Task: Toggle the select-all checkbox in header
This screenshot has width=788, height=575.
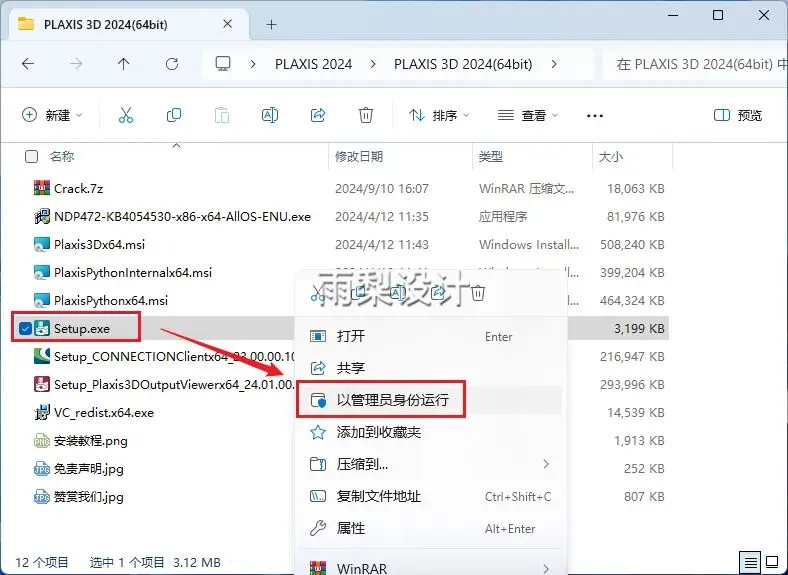Action: [x=31, y=157]
